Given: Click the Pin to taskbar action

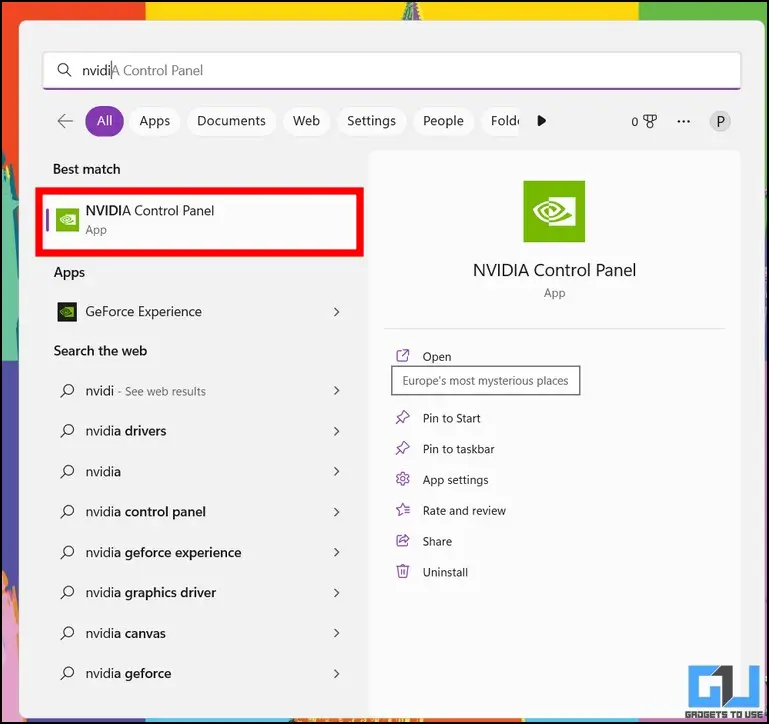Looking at the screenshot, I should (x=458, y=449).
